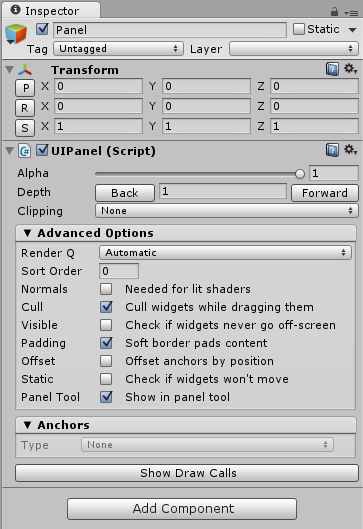Click the Position Z field
363x529 pixels.
pyautogui.click(x=314, y=86)
